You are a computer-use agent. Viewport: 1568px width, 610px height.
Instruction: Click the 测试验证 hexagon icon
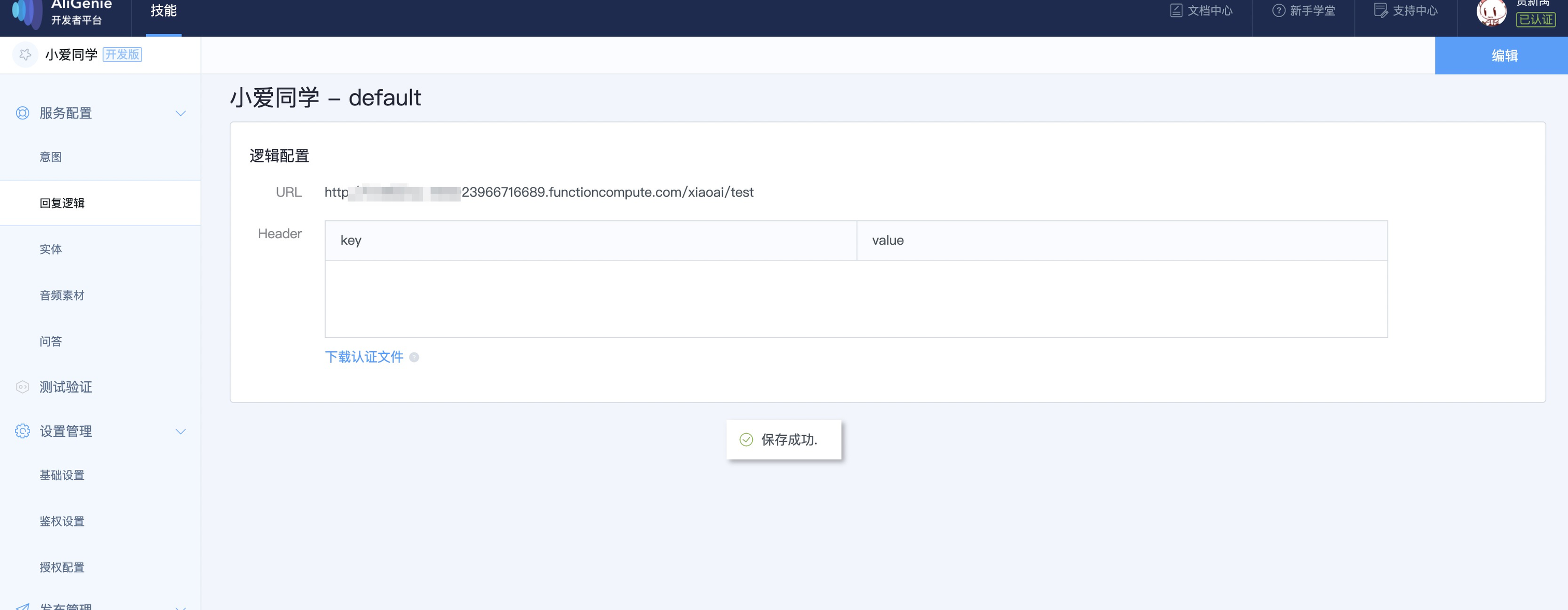(x=22, y=387)
